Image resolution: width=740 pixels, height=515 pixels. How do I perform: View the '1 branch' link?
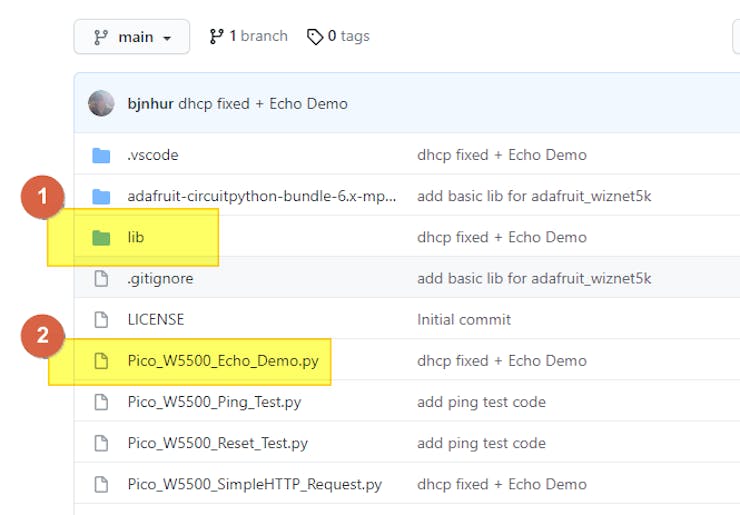pos(258,36)
